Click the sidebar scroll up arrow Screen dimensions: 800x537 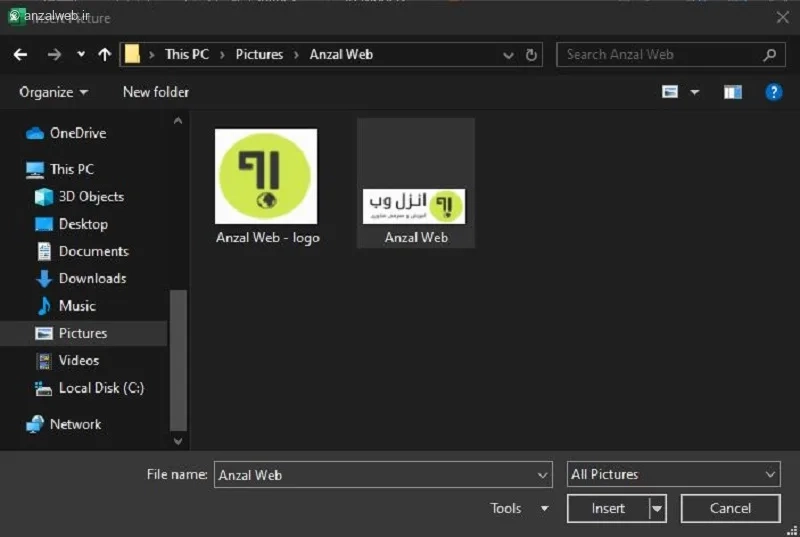(x=178, y=121)
